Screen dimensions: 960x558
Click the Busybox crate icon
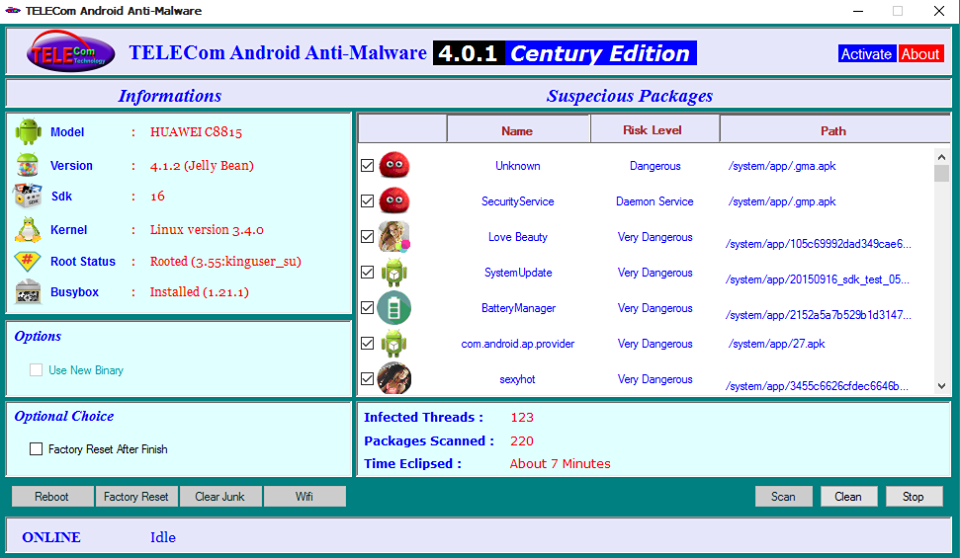click(28, 292)
